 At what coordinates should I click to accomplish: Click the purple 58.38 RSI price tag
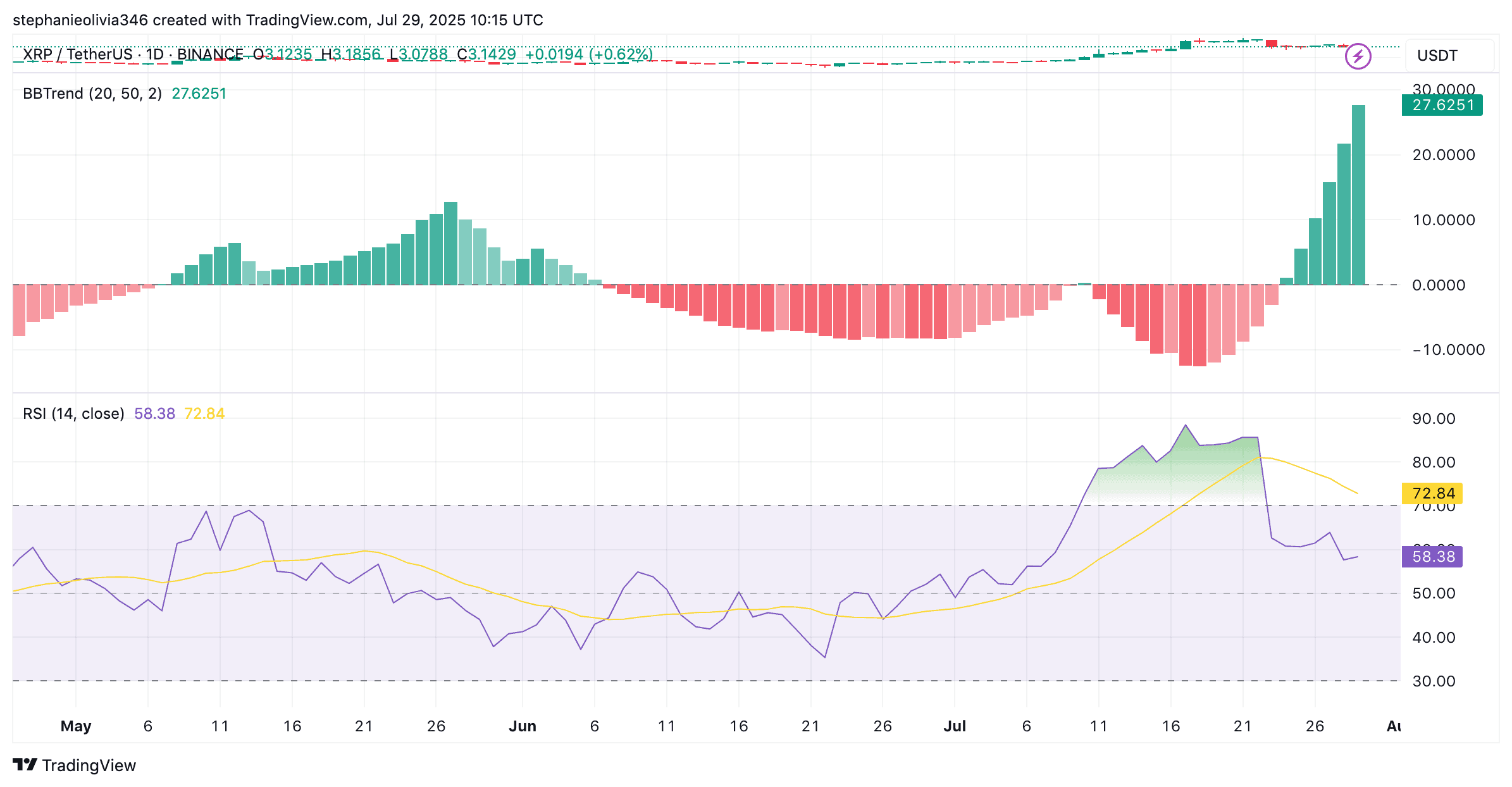(1433, 557)
